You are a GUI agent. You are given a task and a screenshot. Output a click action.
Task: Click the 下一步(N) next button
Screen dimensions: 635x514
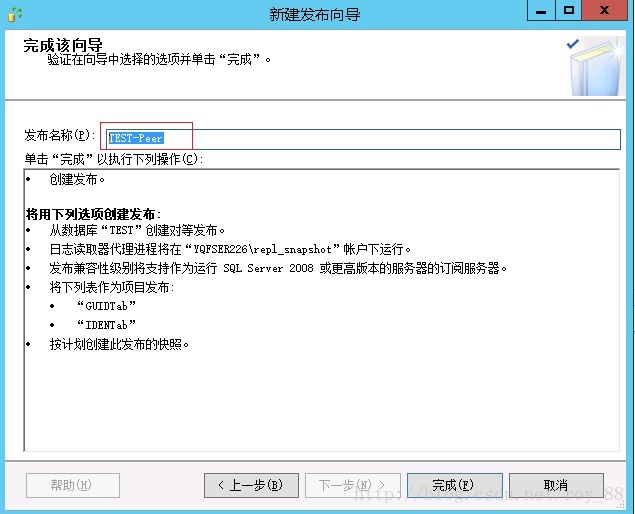pyautogui.click(x=353, y=485)
